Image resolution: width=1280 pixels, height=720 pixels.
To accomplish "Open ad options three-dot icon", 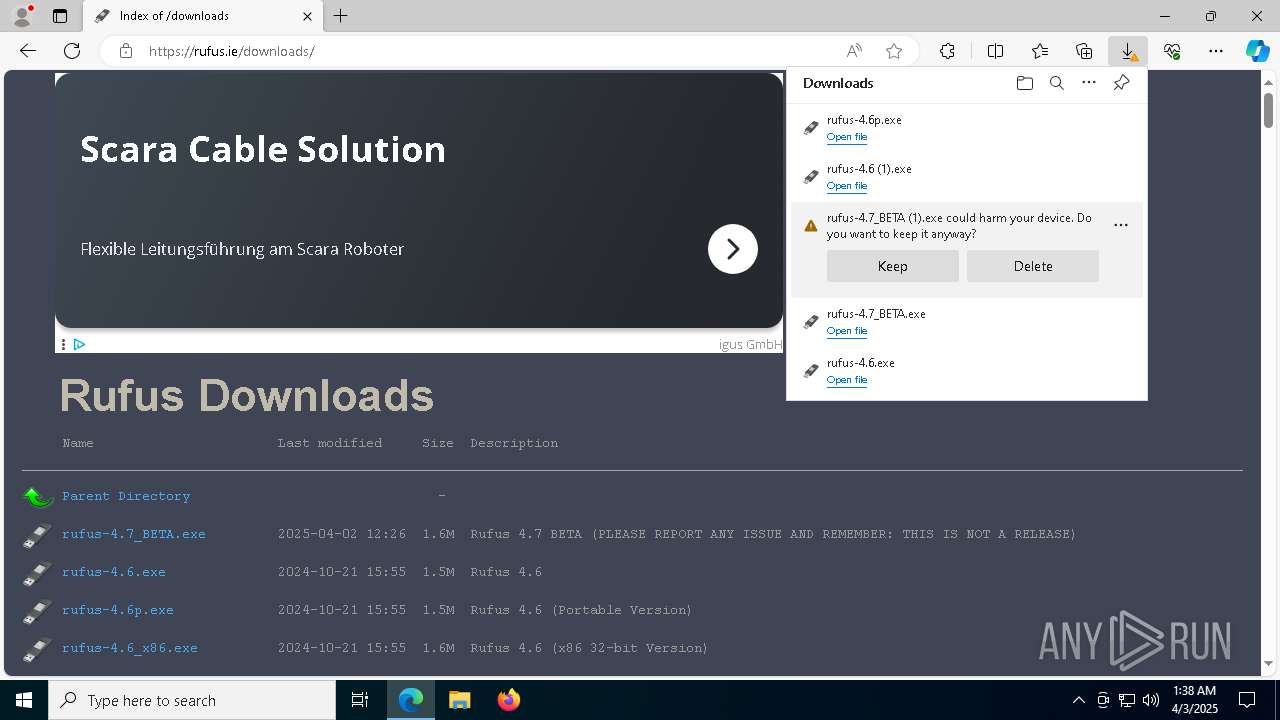I will (63, 344).
